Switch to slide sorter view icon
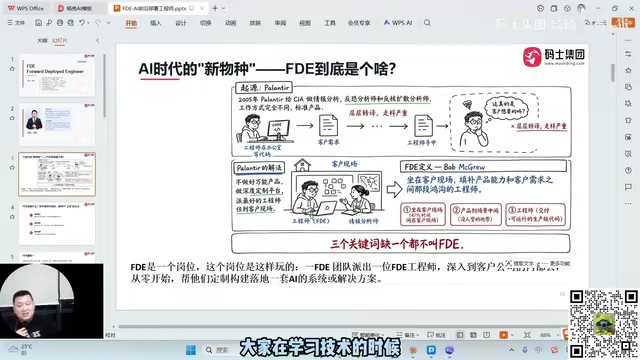 pos(473,335)
